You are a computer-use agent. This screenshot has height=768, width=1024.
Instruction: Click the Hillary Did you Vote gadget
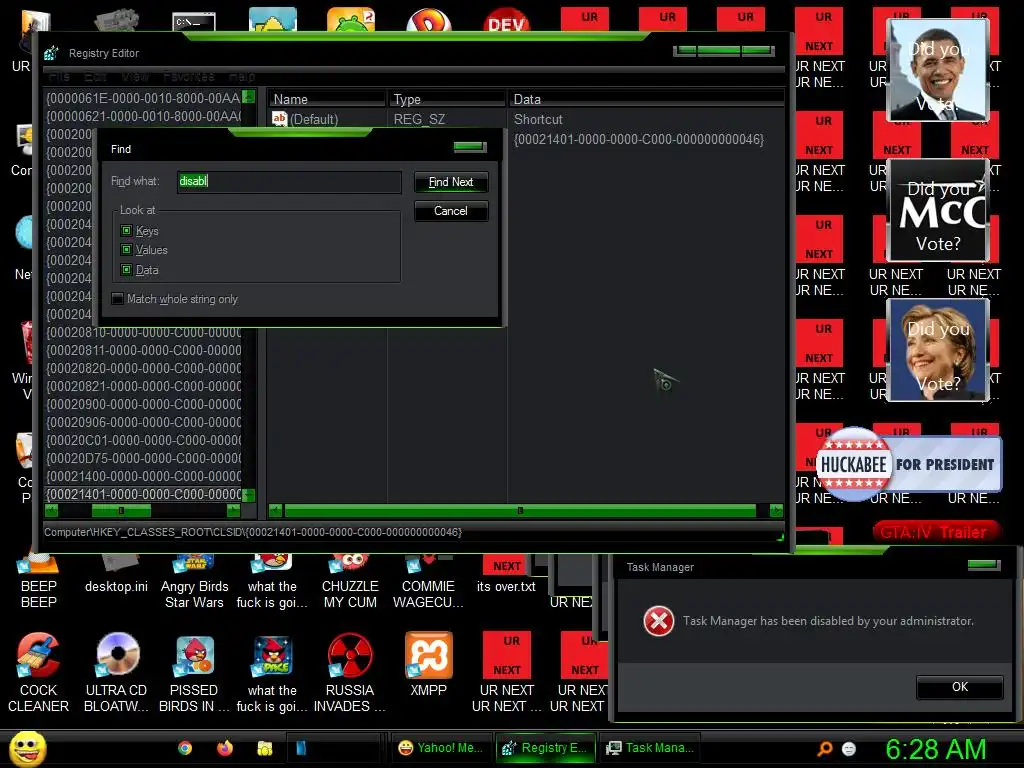tap(938, 350)
